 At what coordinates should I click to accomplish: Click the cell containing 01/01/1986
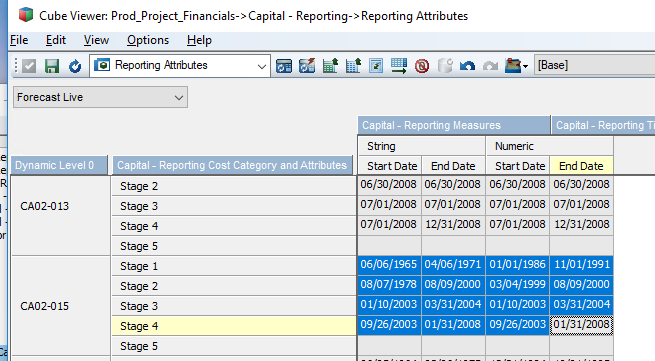click(x=517, y=264)
